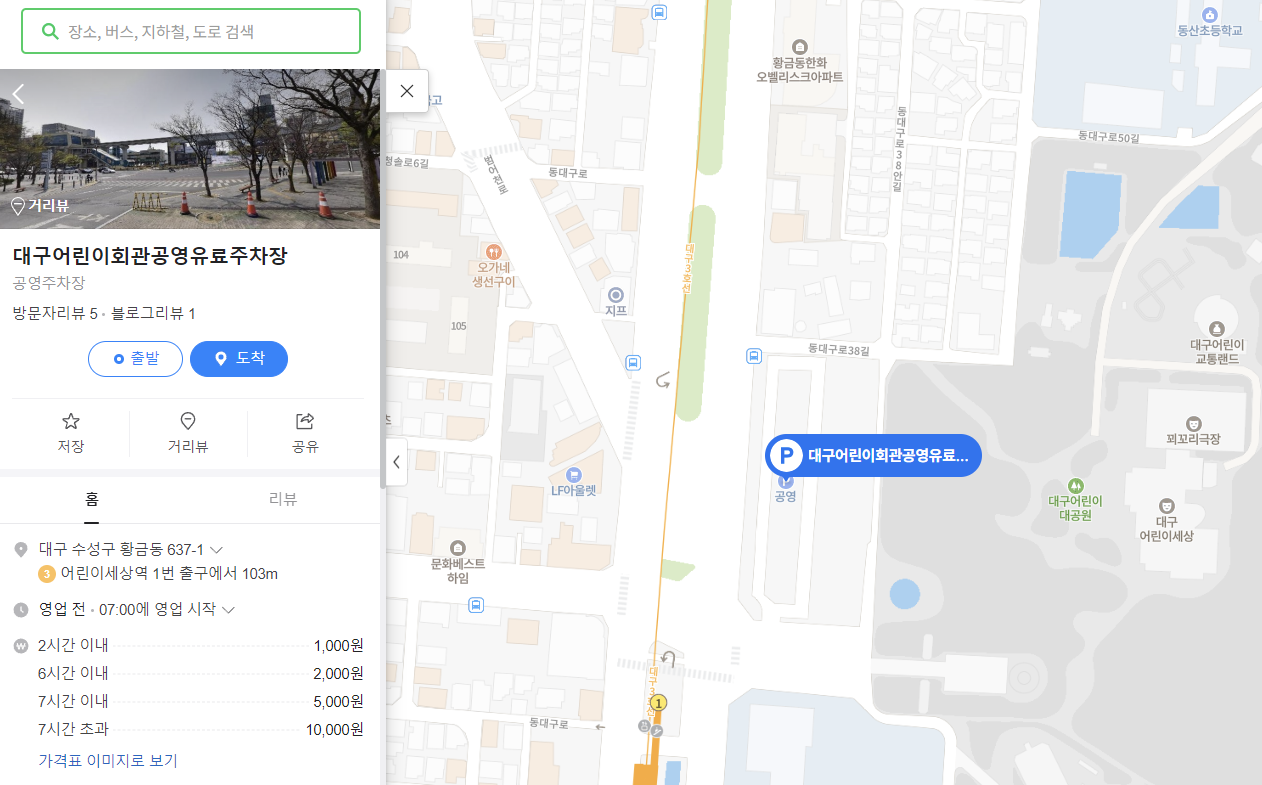Set destination with the 도착 button

tap(239, 359)
